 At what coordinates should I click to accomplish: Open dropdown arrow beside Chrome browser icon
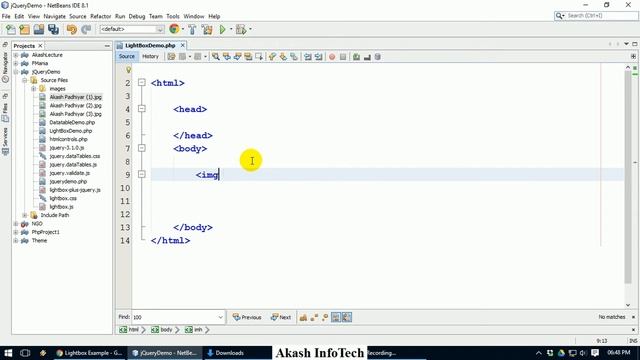[x=183, y=29]
